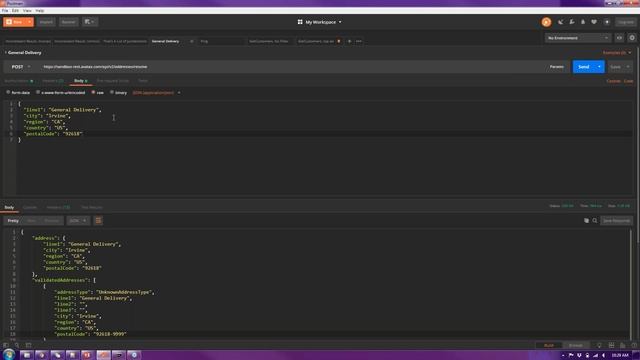Select the raw radio button
Screen dimensions: 640x360
coord(93,93)
